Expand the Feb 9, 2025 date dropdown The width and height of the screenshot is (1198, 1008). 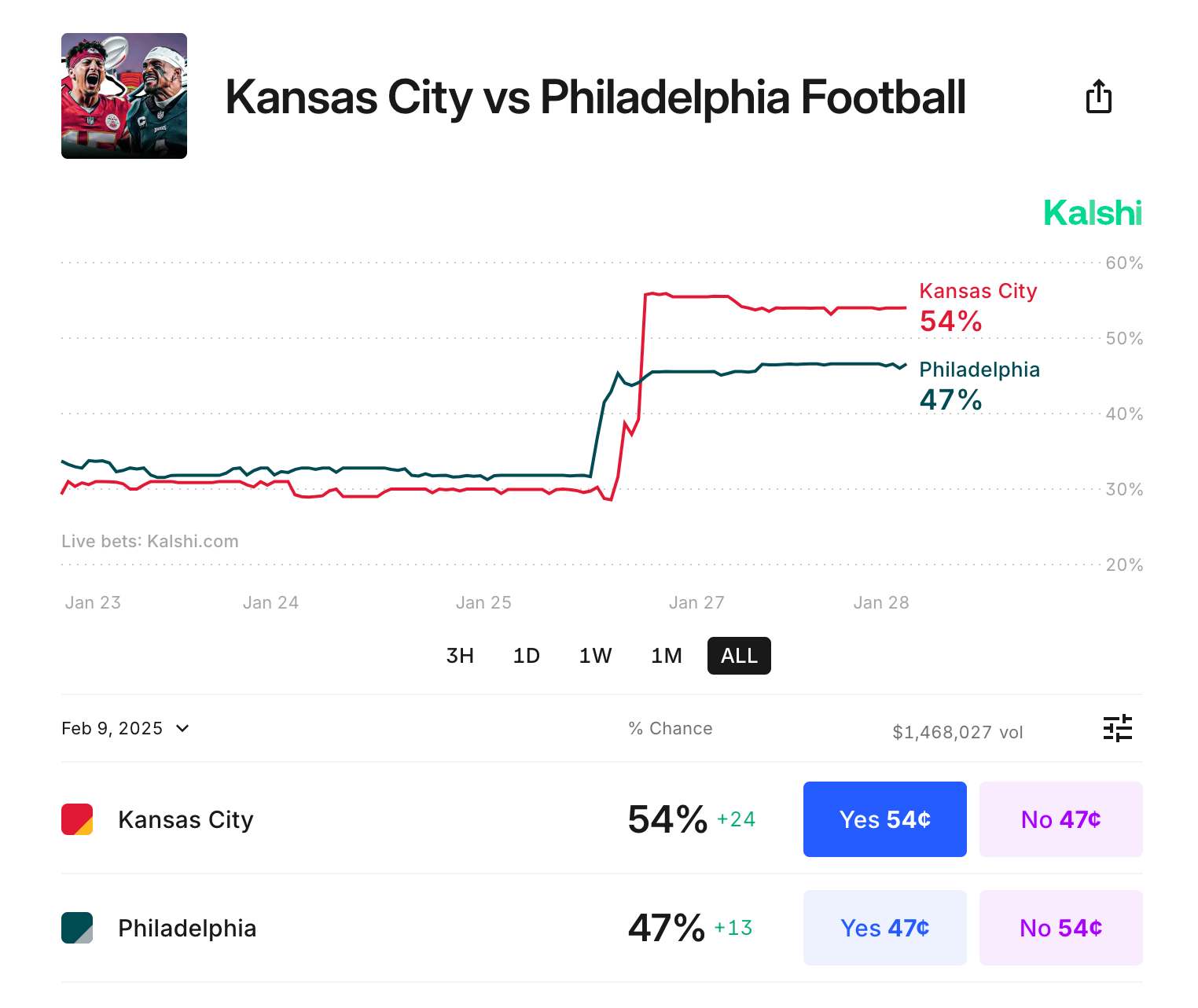126,728
